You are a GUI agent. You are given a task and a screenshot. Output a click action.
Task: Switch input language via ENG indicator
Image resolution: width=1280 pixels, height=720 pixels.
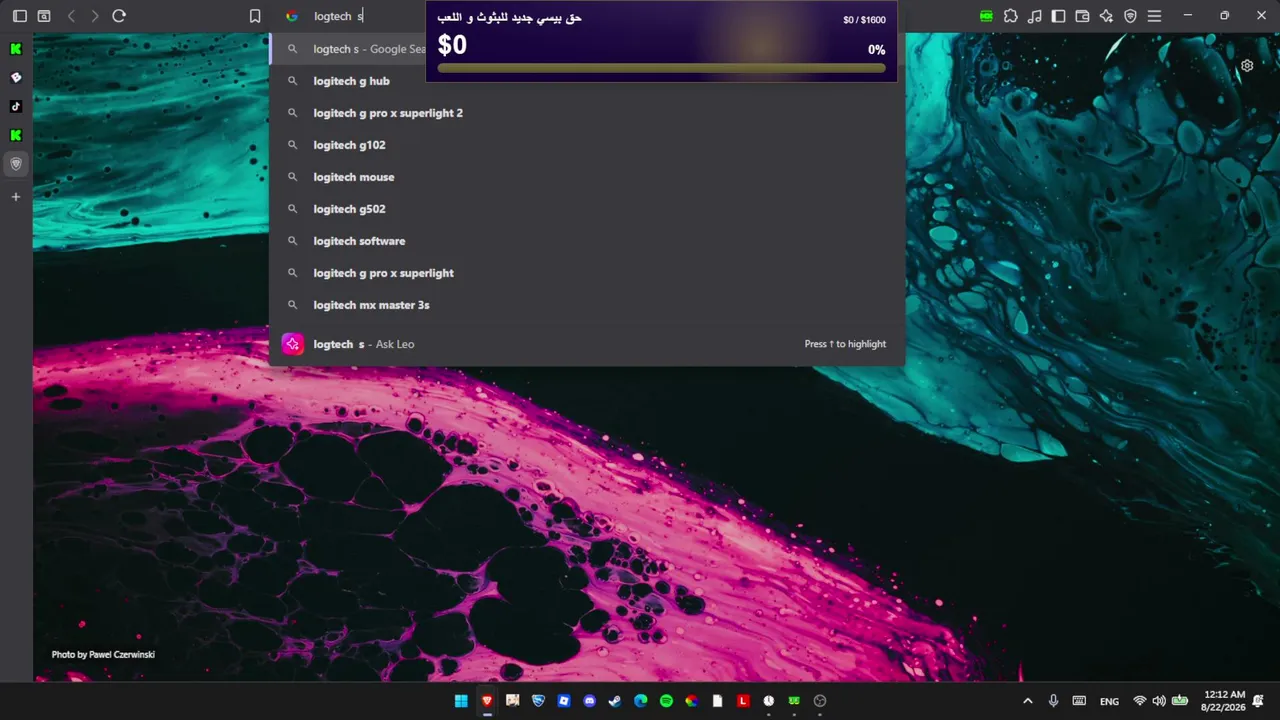click(x=1109, y=701)
